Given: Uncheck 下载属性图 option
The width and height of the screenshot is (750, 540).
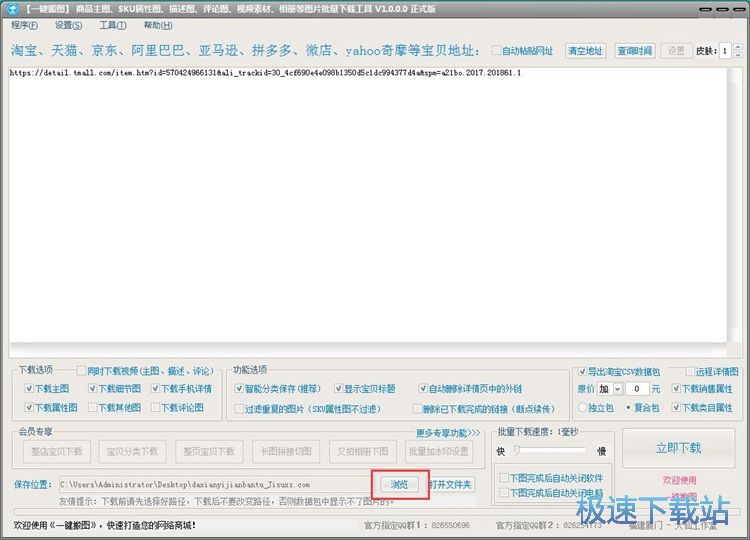Looking at the screenshot, I should click(29, 408).
